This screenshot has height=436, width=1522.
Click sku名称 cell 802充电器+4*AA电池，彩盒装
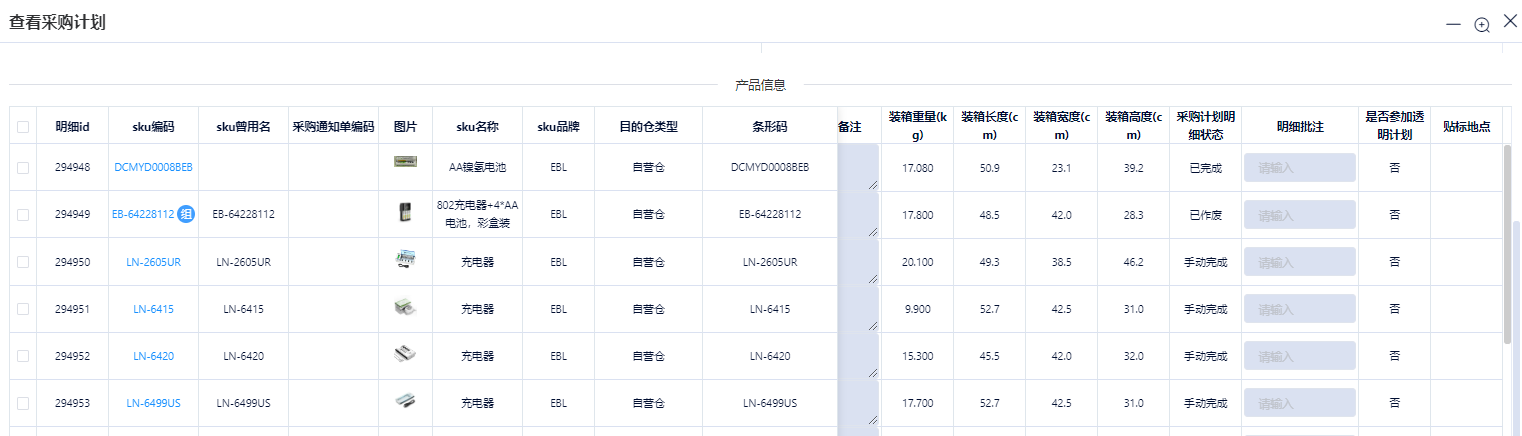coord(477,214)
